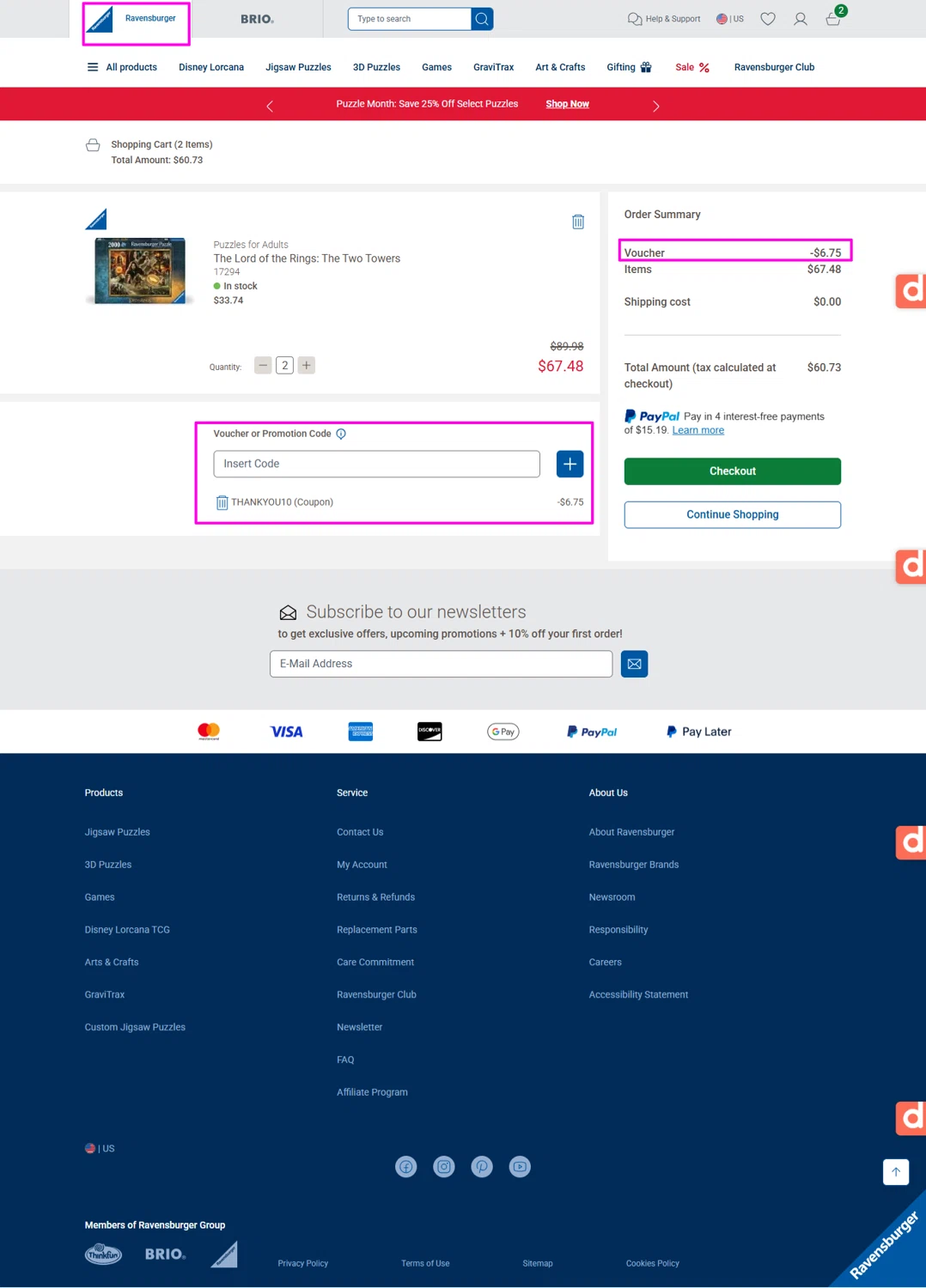Viewport: 926px width, 1288px height.
Task: Open Gifting menu item
Action: pos(629,67)
